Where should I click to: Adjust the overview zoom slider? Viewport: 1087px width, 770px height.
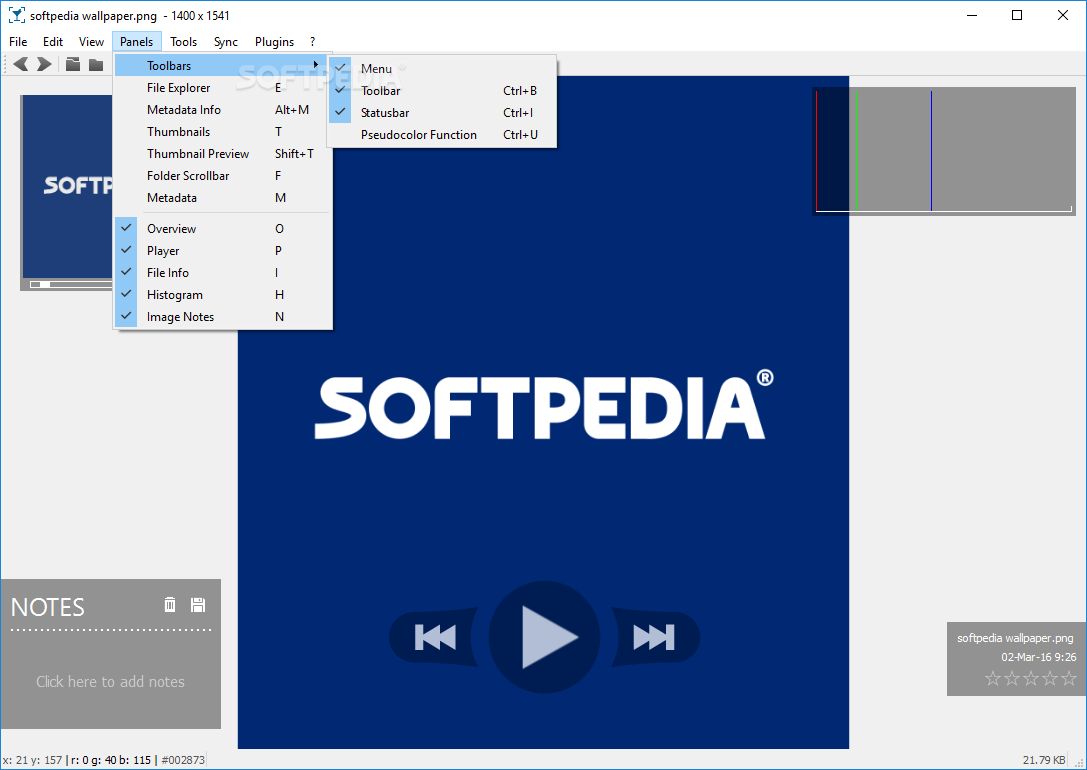tap(71, 284)
